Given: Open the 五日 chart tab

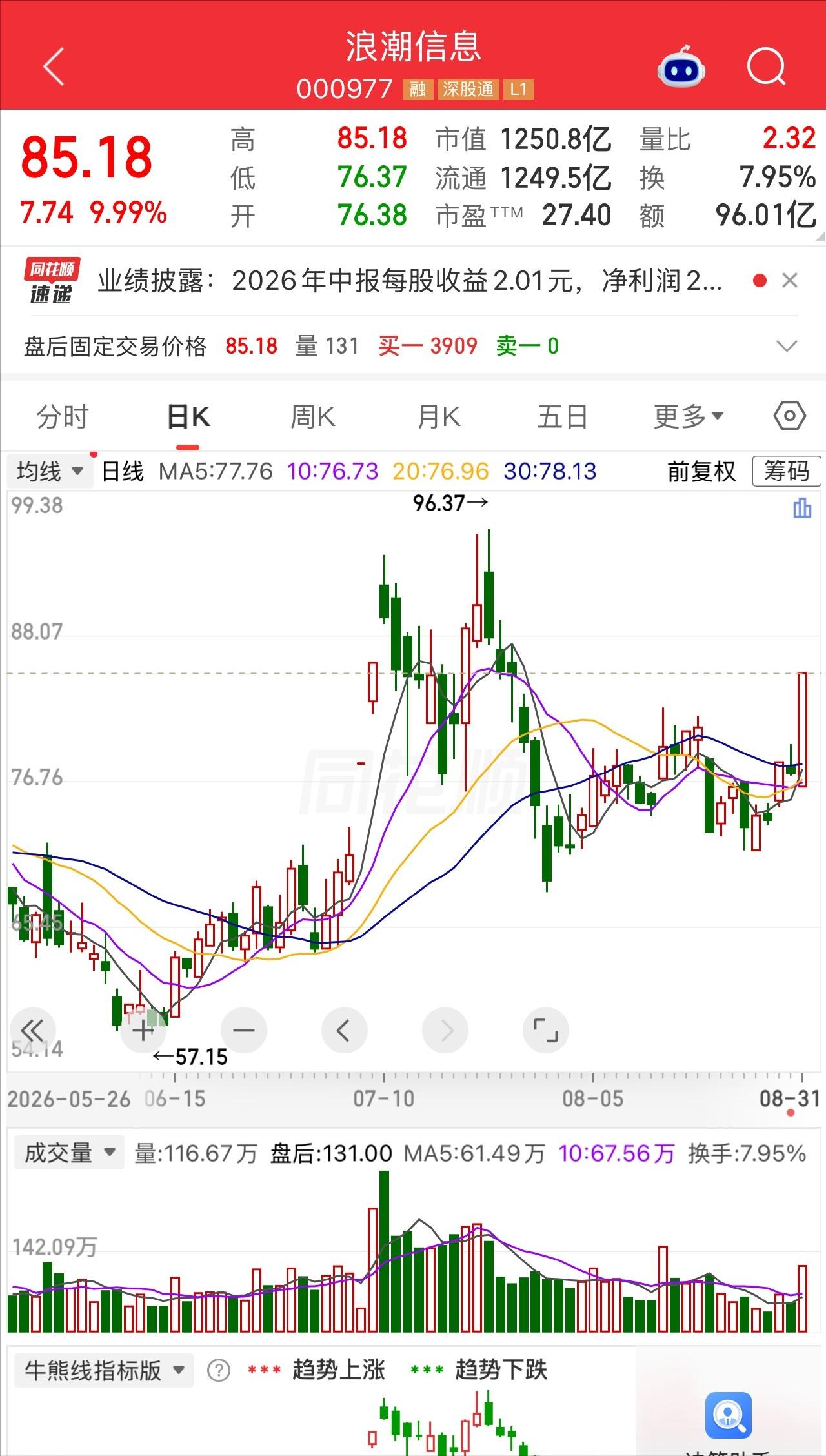Looking at the screenshot, I should pos(563,417).
